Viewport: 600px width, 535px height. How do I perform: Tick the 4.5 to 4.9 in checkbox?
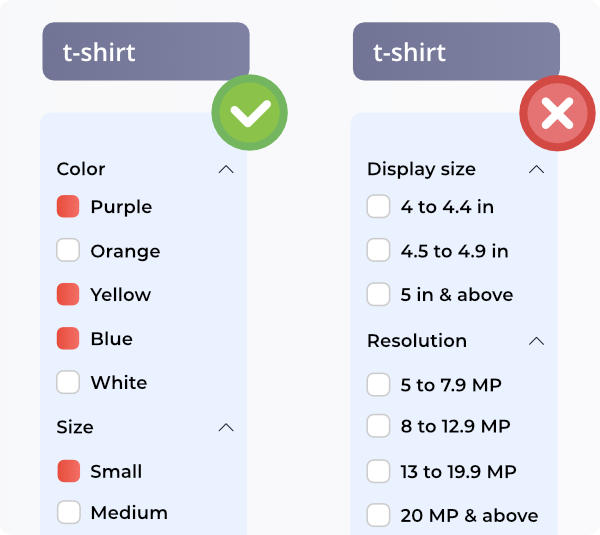coord(378,251)
